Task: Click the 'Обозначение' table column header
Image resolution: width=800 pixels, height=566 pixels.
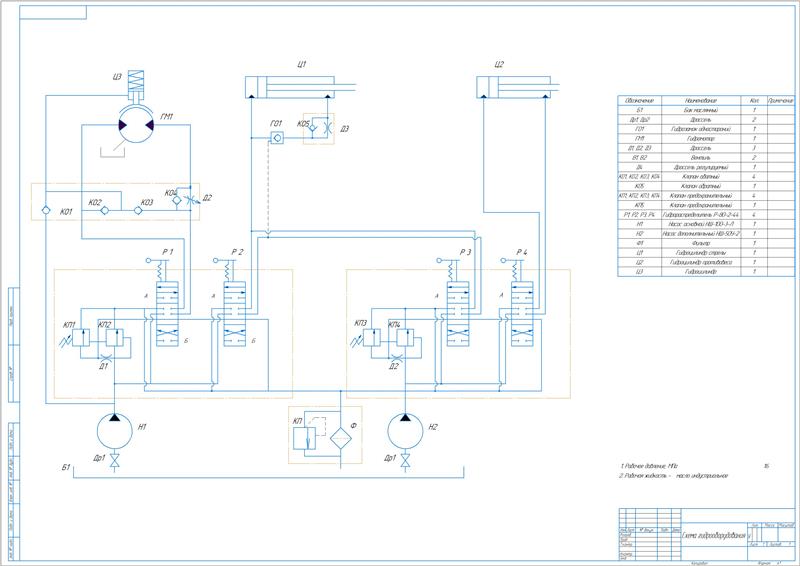Action: pos(639,101)
